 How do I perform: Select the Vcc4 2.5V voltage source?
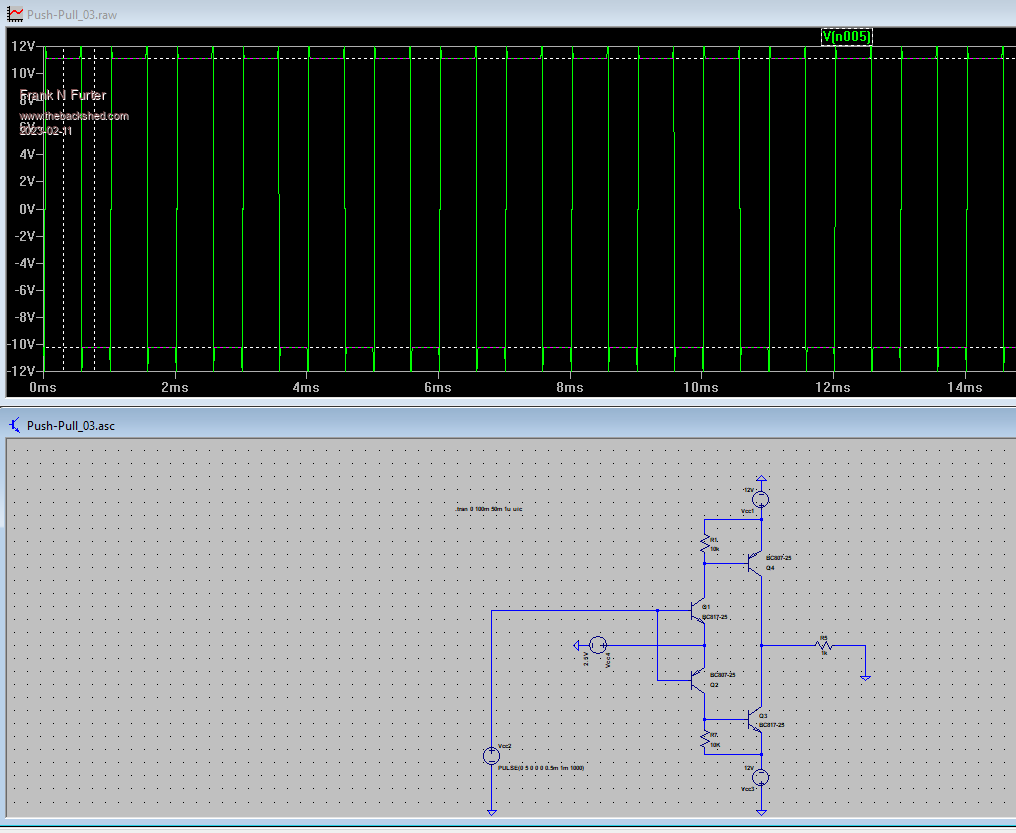pyautogui.click(x=598, y=645)
